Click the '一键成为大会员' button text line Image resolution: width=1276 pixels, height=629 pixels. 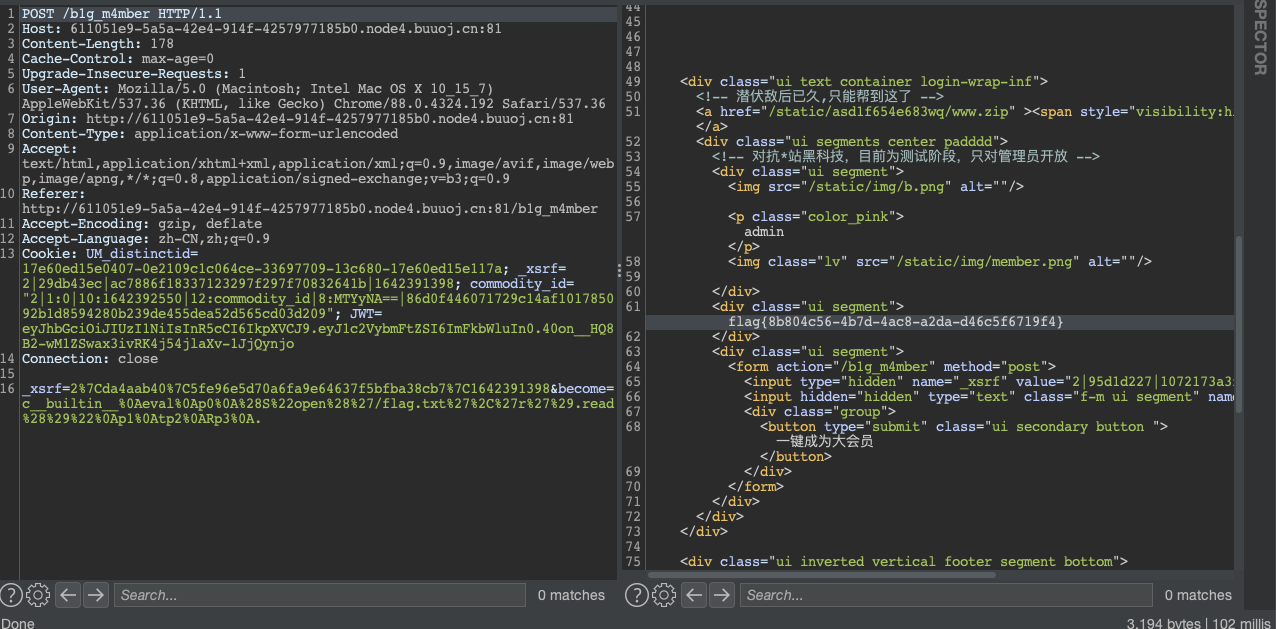pos(824,442)
